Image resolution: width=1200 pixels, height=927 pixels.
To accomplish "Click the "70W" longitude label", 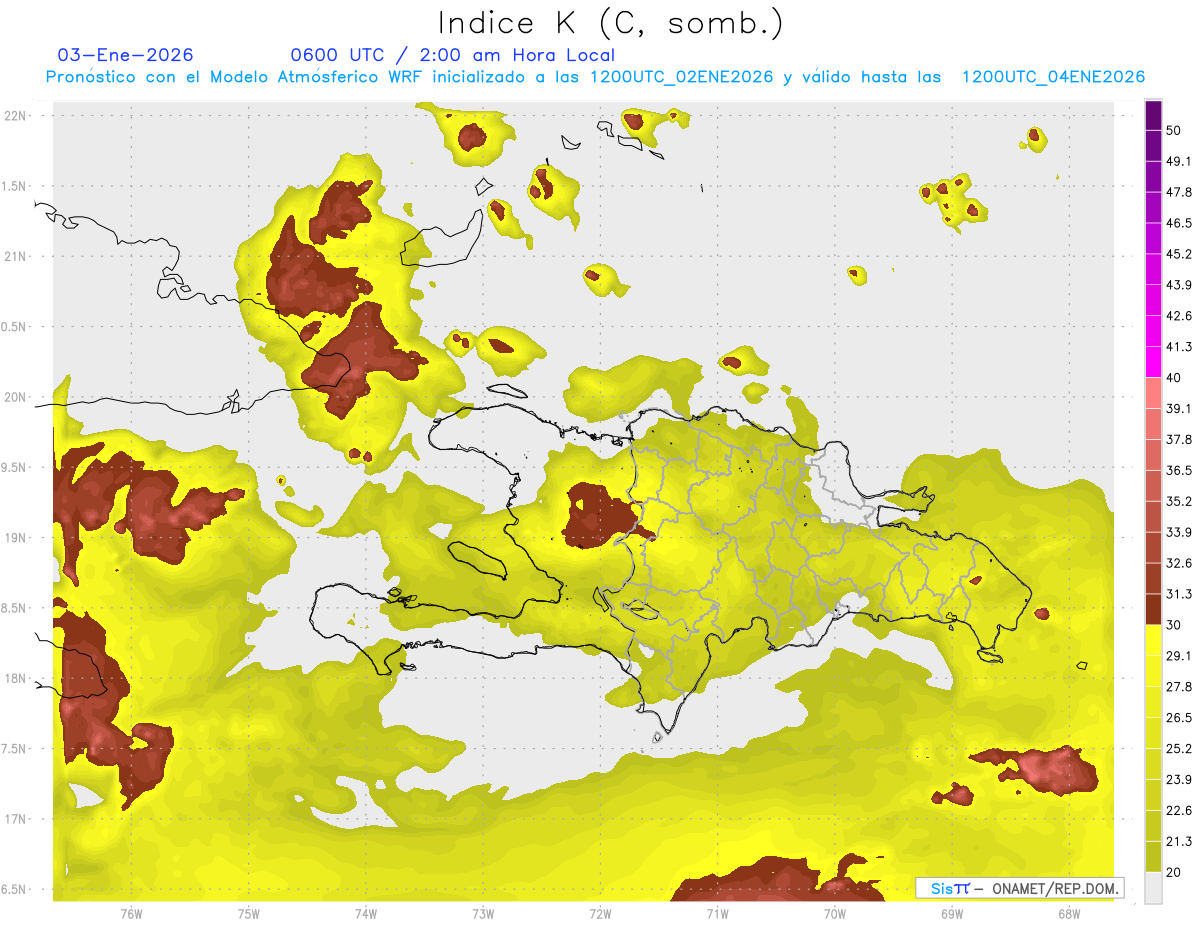I will click(x=835, y=914).
